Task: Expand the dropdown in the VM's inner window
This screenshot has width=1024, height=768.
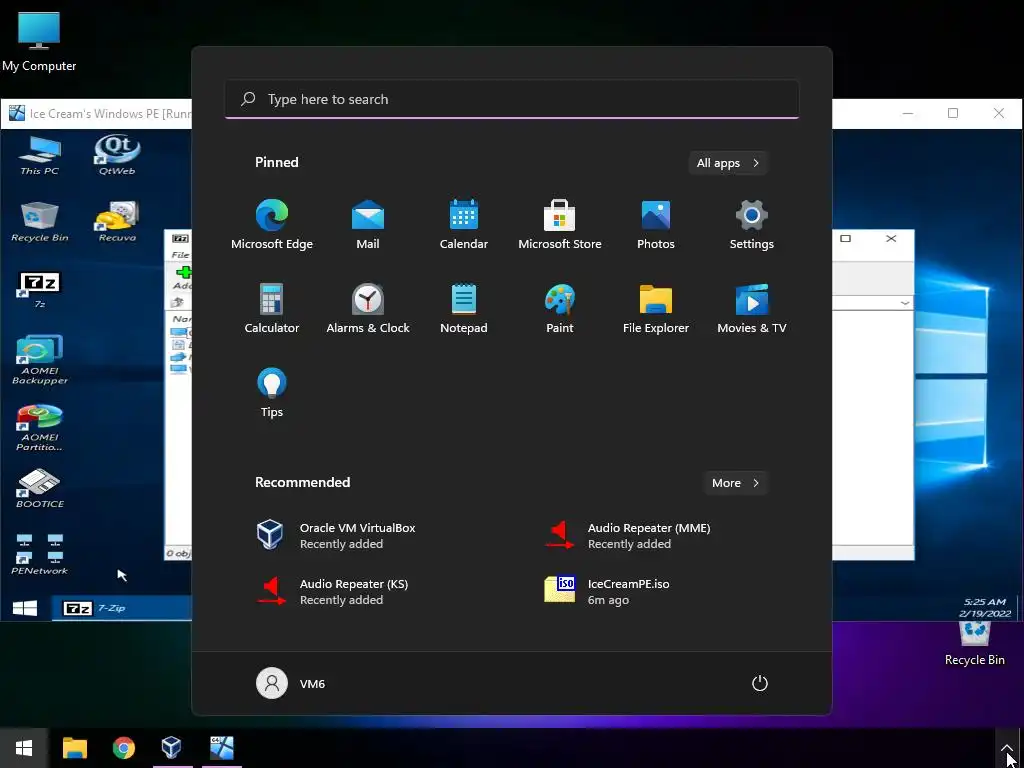Action: tap(905, 303)
